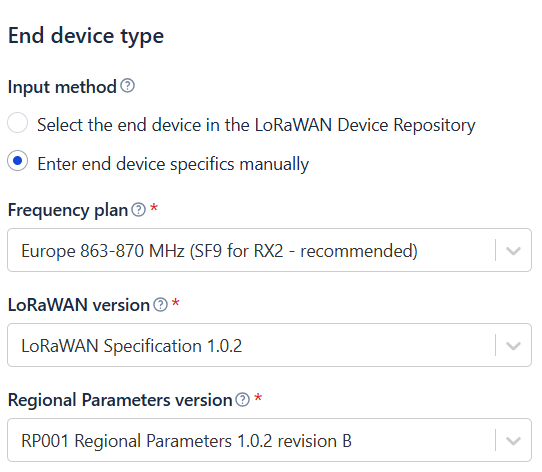
Task: Expand Regional Parameters version dropdown chevron
Action: pyautogui.click(x=513, y=441)
